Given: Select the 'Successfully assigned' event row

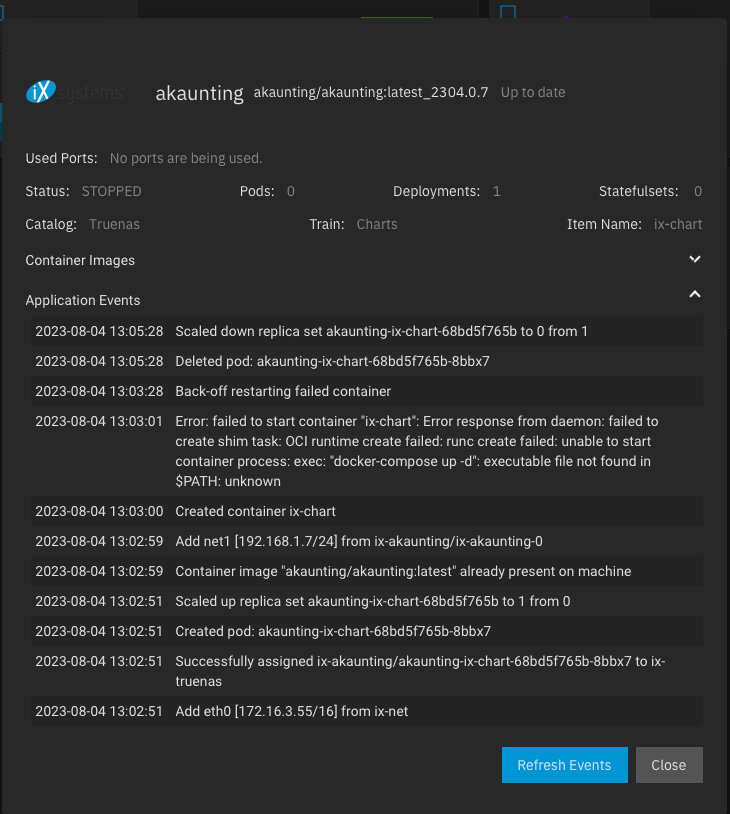Looking at the screenshot, I should coord(367,671).
